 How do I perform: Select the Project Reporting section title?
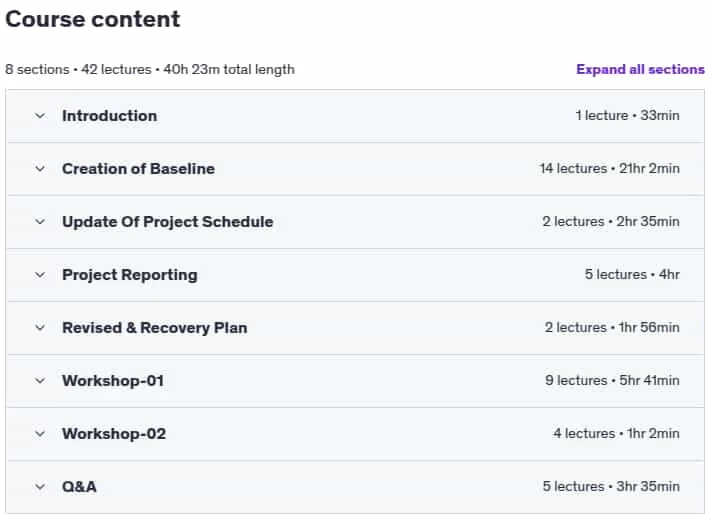[130, 275]
